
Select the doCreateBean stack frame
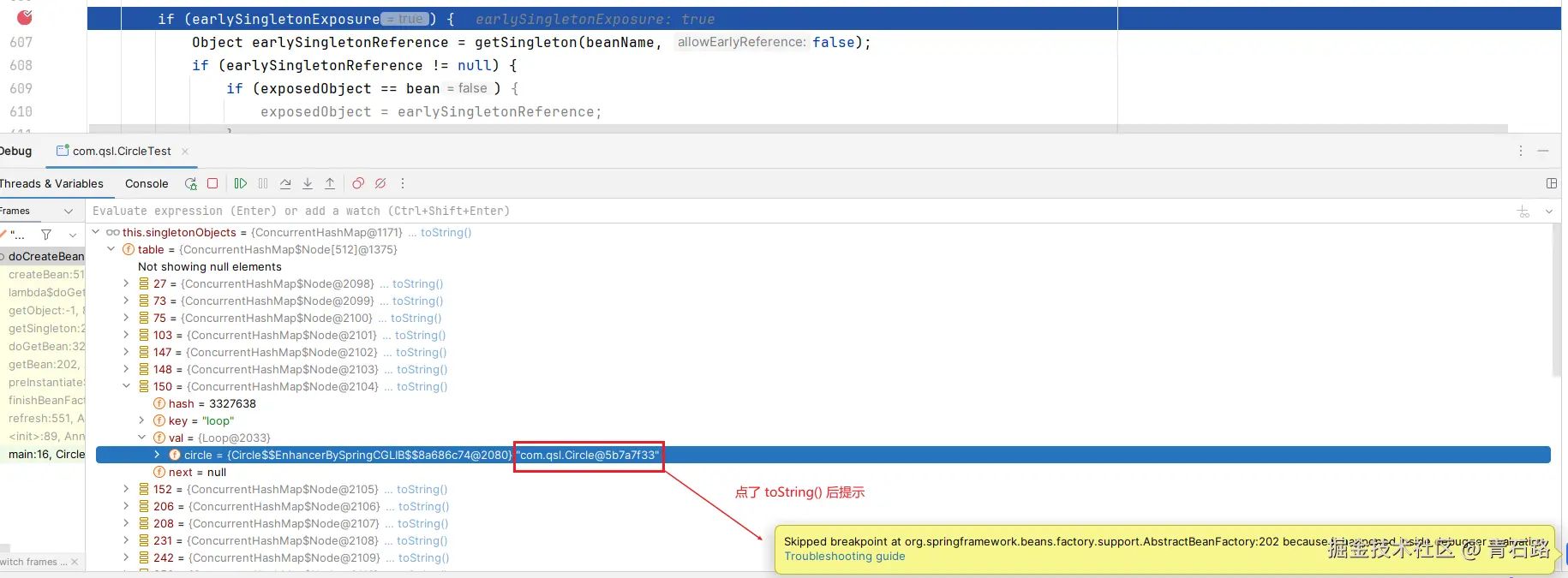(x=43, y=256)
